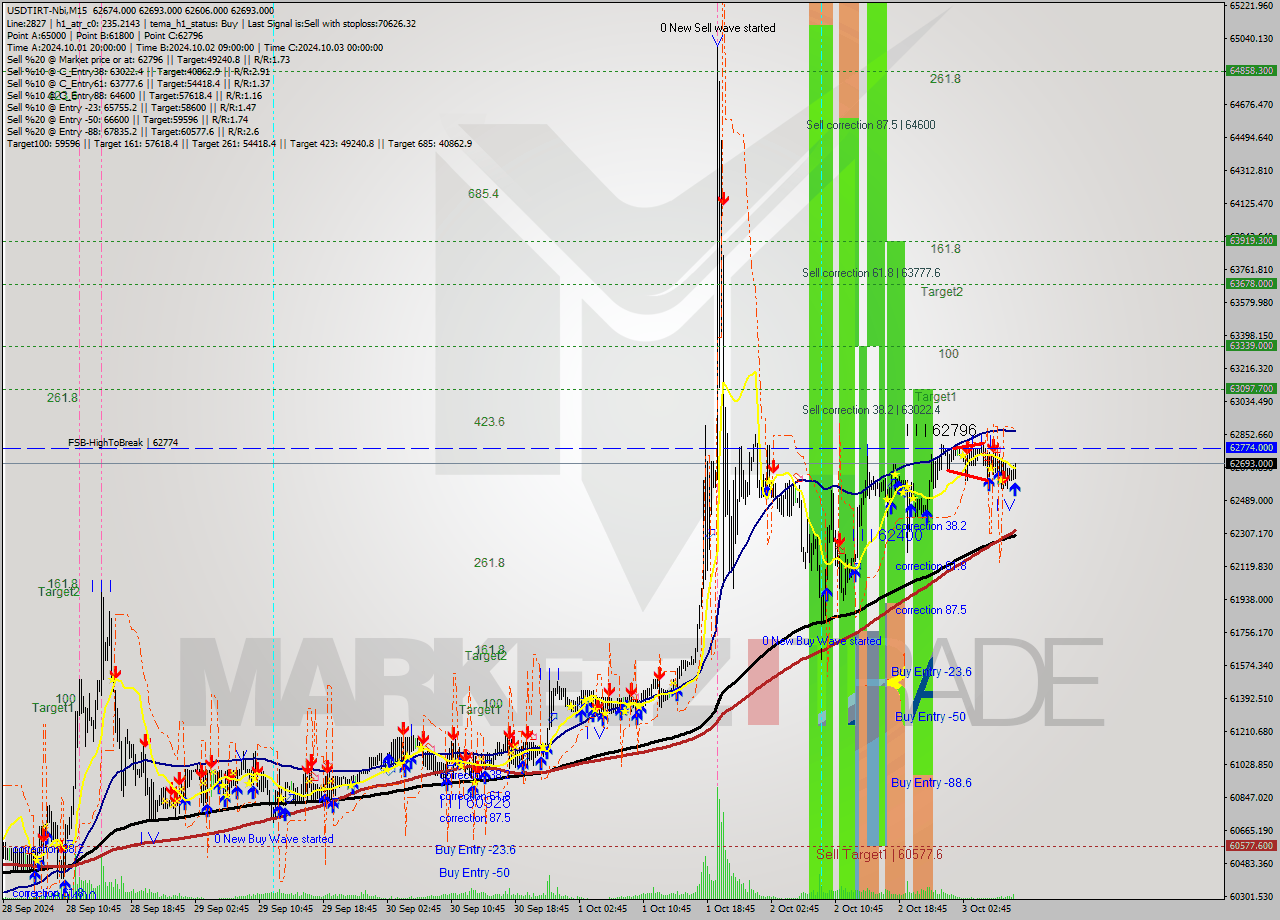Click 'Sell correction 61.8 | 63777.6' label
The image size is (1280, 920).
(x=871, y=273)
